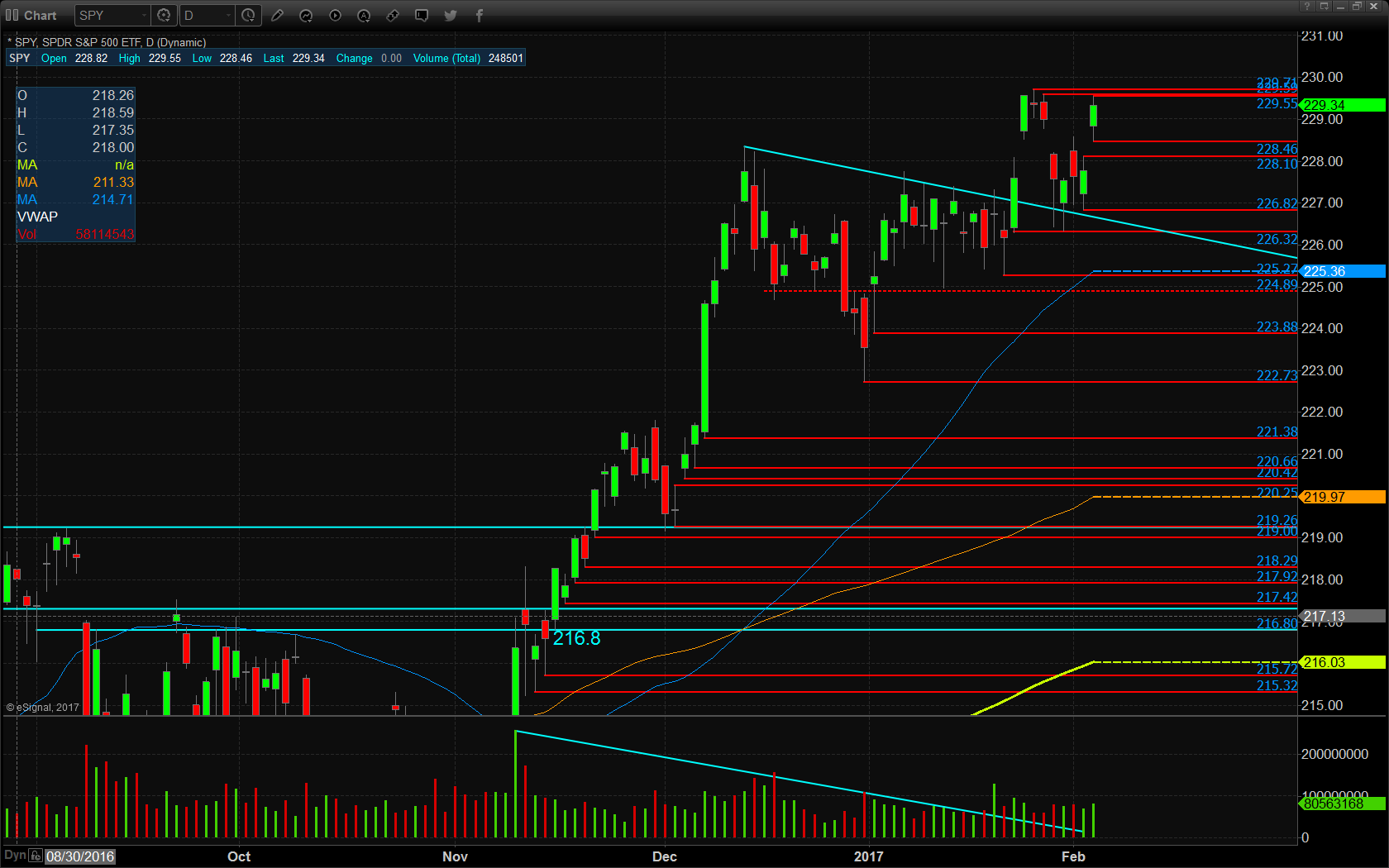Click the green 80563168 volume marker
Screen dimensions: 1389x868
1343,804
